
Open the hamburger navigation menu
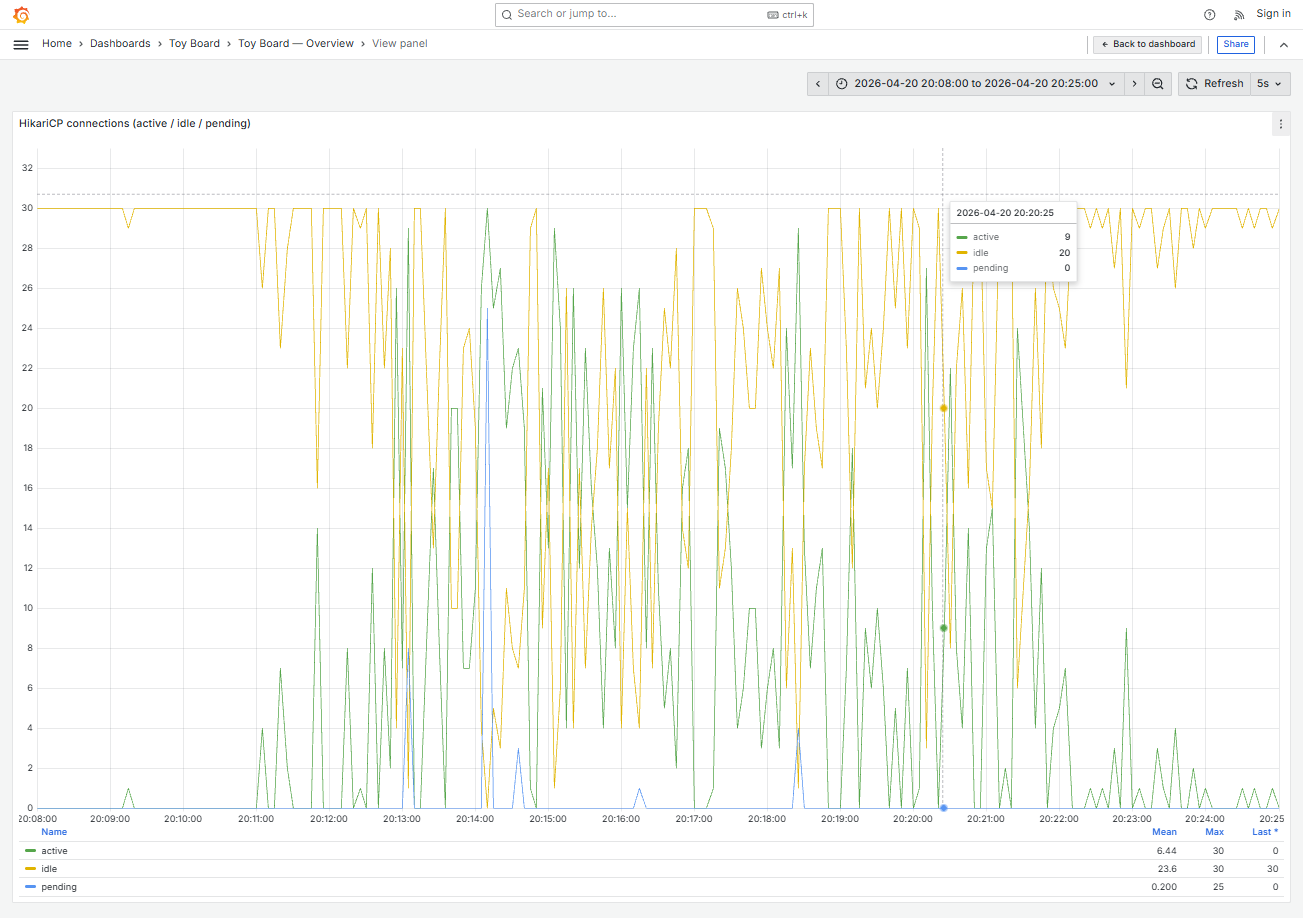click(x=21, y=44)
